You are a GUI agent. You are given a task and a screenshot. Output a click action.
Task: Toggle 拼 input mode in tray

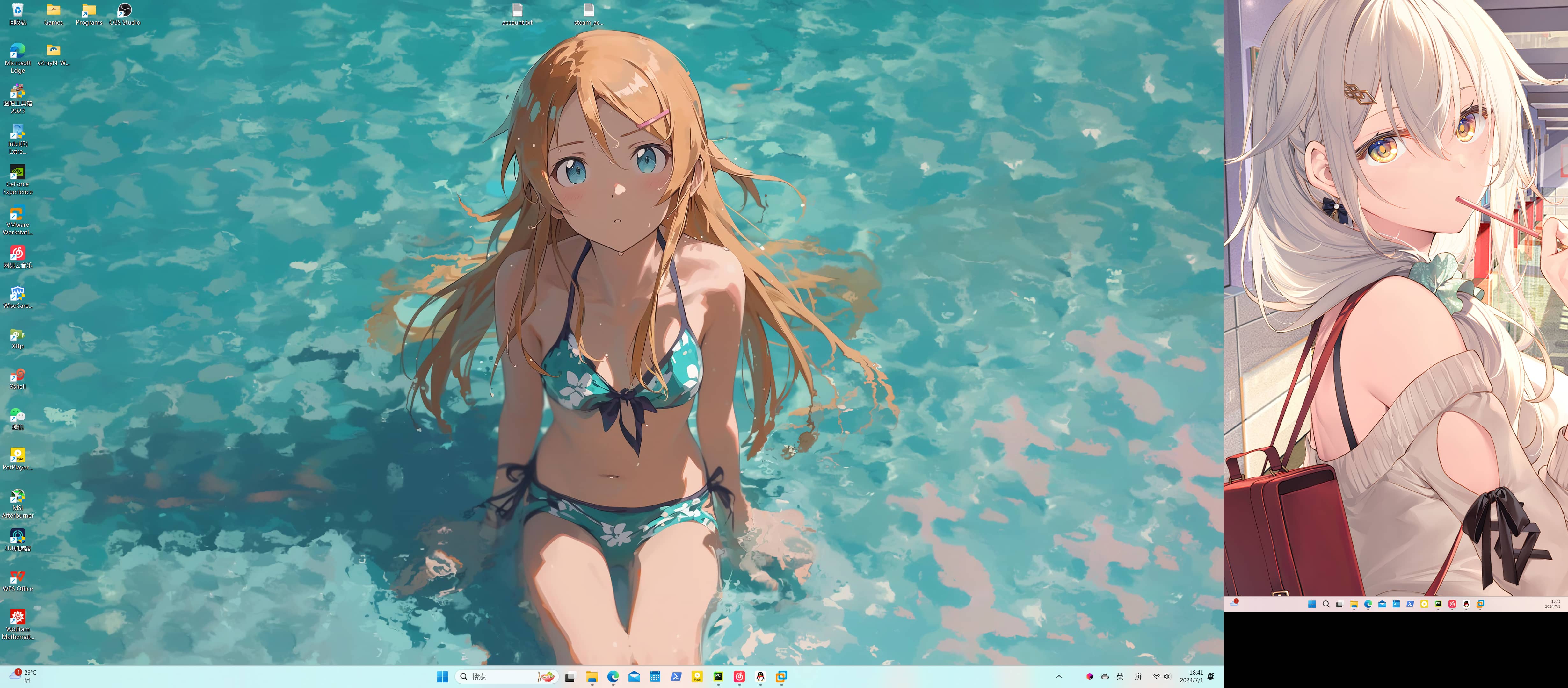(x=1138, y=677)
